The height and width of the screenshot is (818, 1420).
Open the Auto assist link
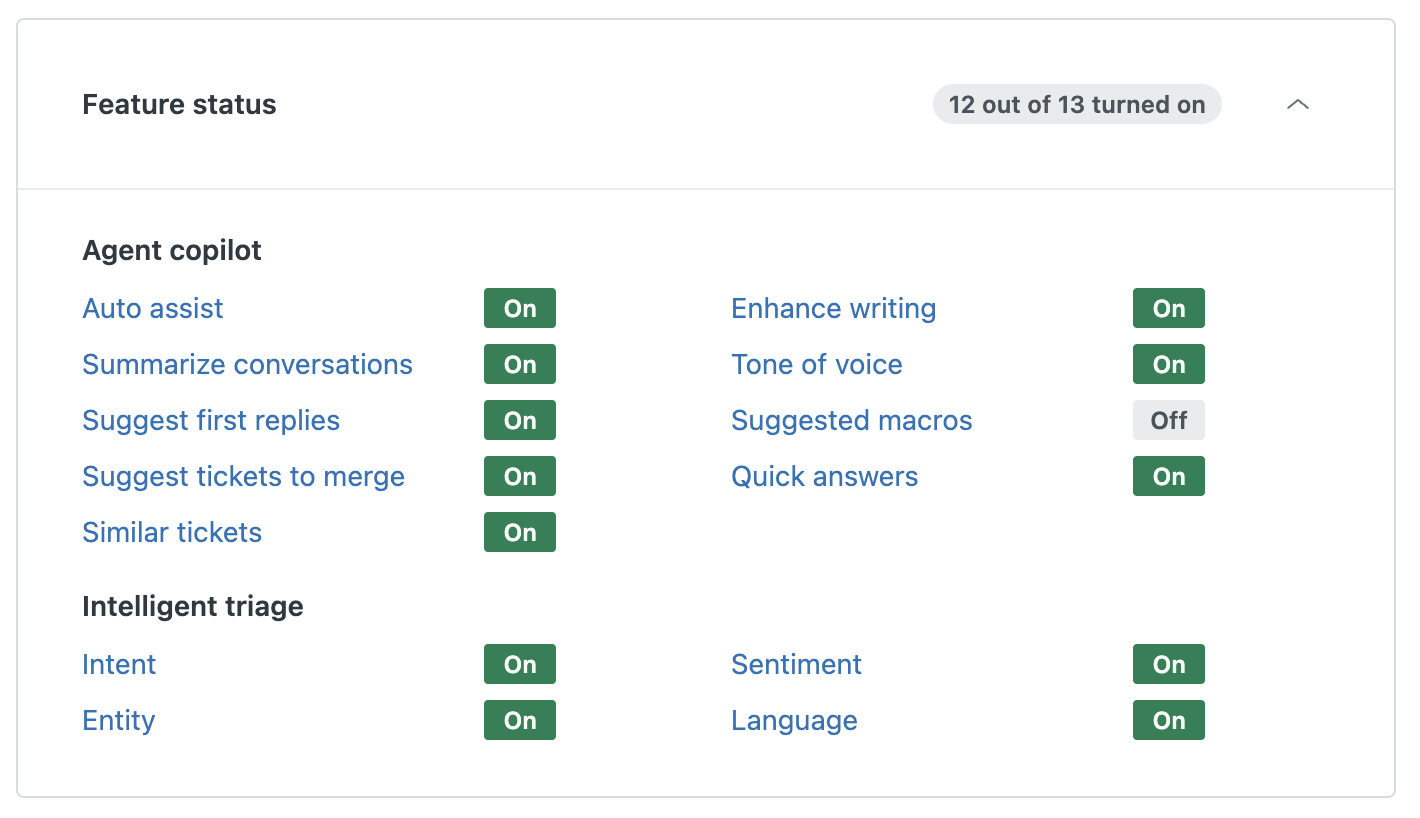tap(153, 309)
